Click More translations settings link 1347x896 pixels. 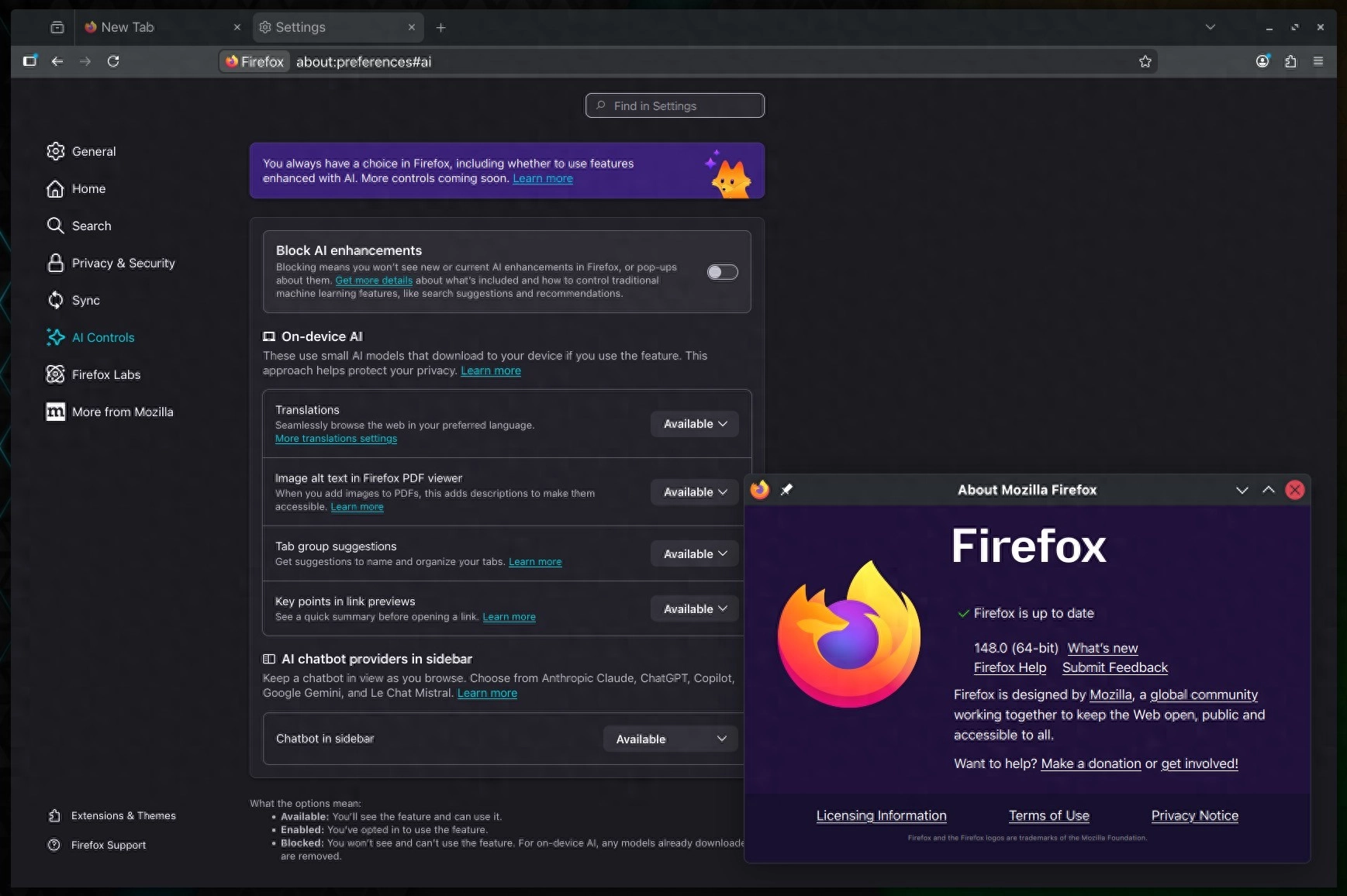pyautogui.click(x=336, y=438)
